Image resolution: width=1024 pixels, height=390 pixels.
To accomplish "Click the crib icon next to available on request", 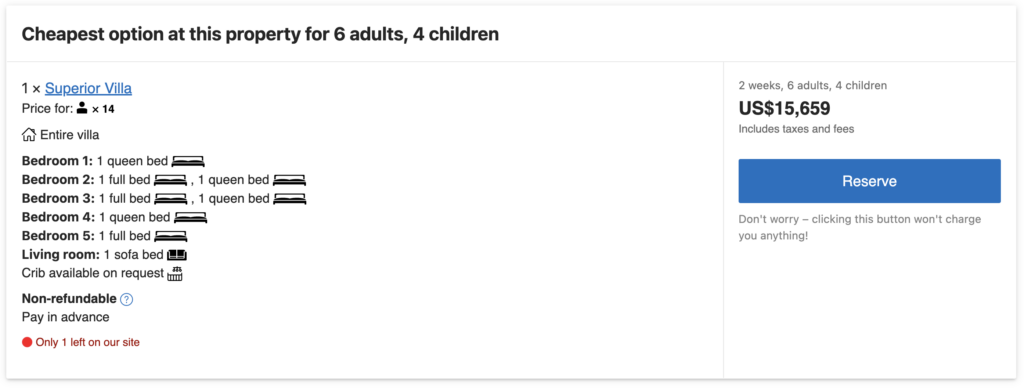I will coord(175,274).
